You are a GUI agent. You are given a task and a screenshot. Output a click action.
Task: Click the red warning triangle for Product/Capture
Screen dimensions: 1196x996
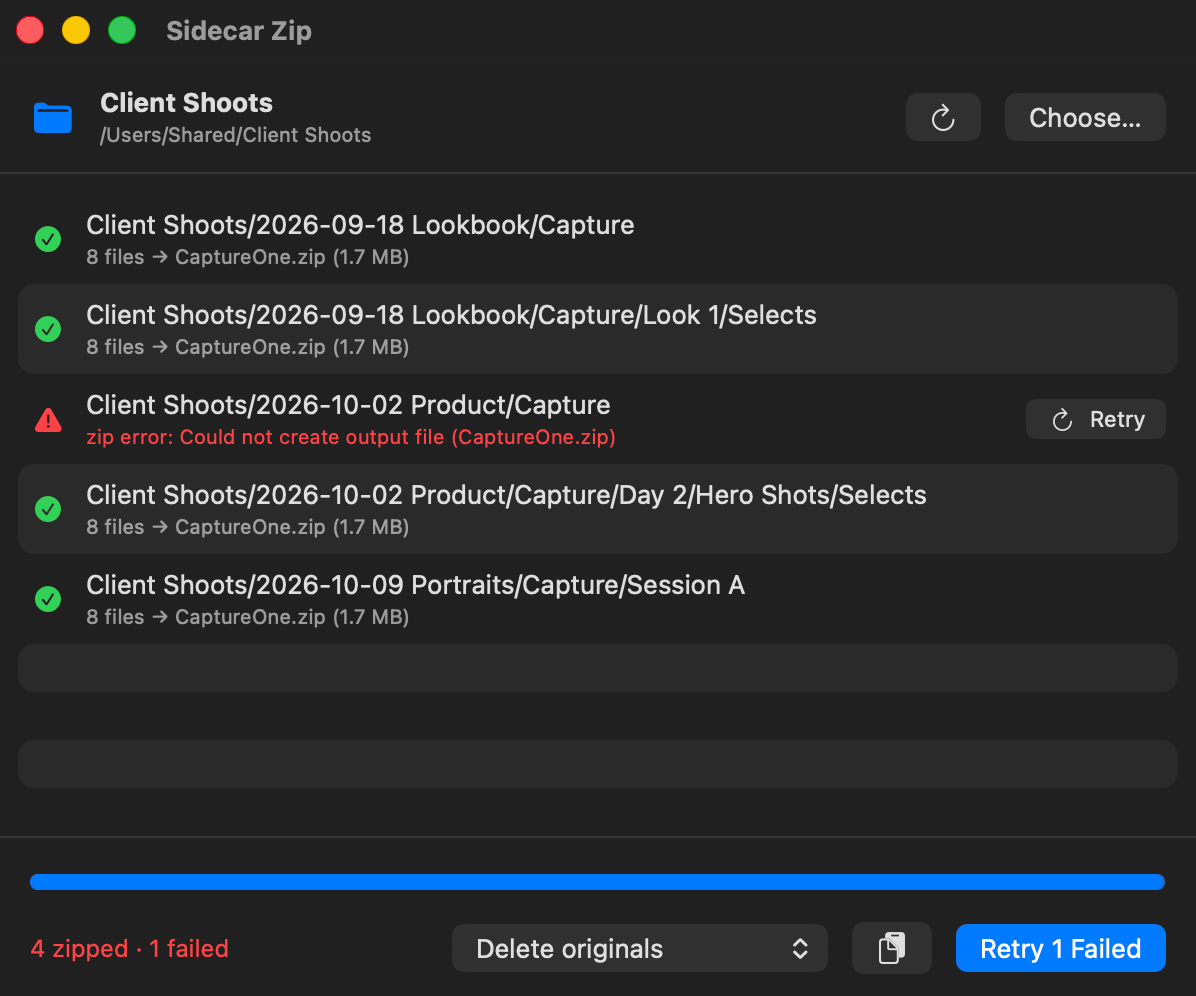48,419
